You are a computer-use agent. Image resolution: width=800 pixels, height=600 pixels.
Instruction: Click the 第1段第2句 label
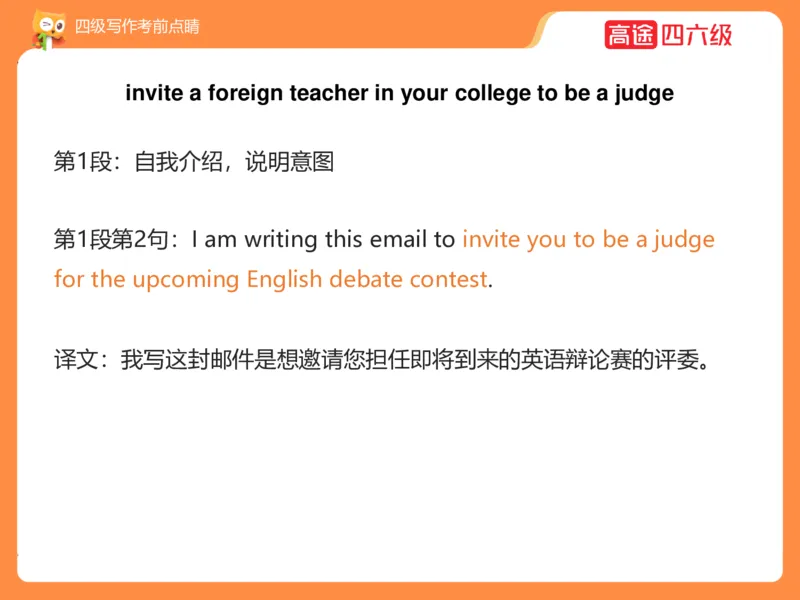112,240
